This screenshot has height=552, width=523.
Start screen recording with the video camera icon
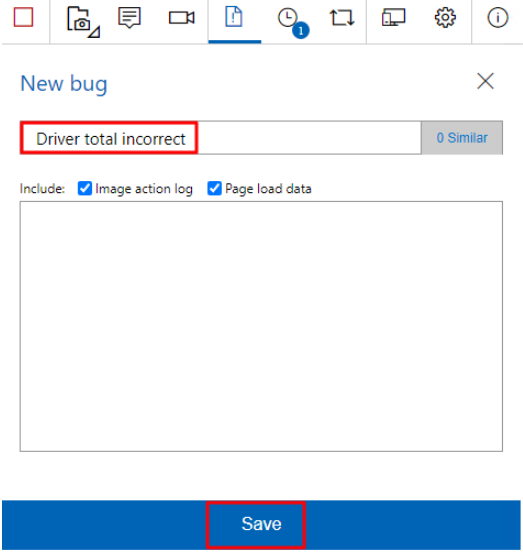(182, 18)
